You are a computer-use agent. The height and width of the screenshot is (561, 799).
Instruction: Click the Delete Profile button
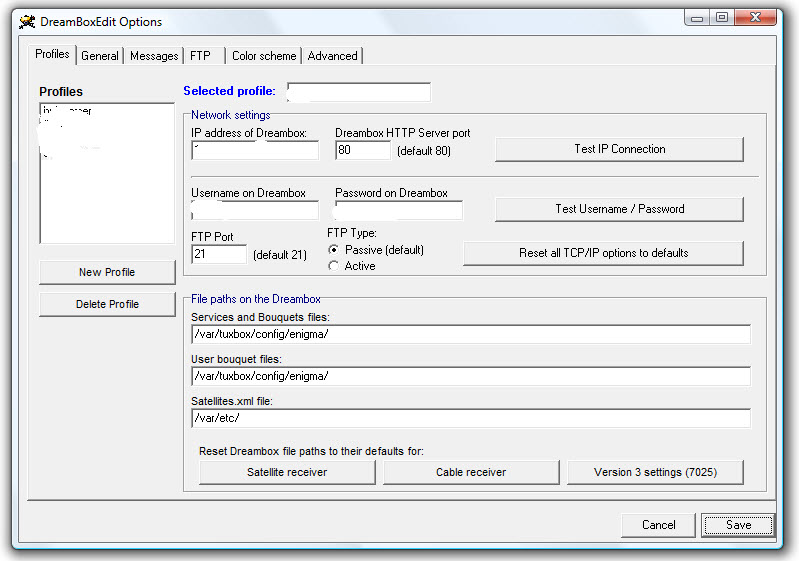tap(107, 304)
